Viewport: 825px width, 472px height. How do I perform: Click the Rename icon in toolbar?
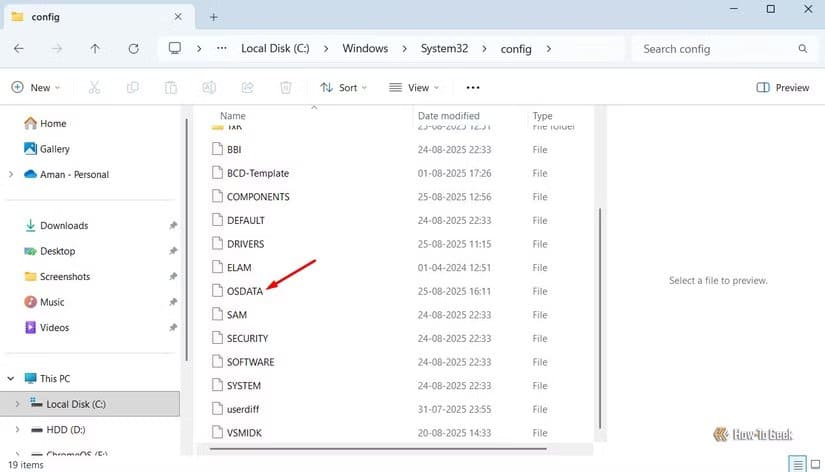click(x=209, y=87)
